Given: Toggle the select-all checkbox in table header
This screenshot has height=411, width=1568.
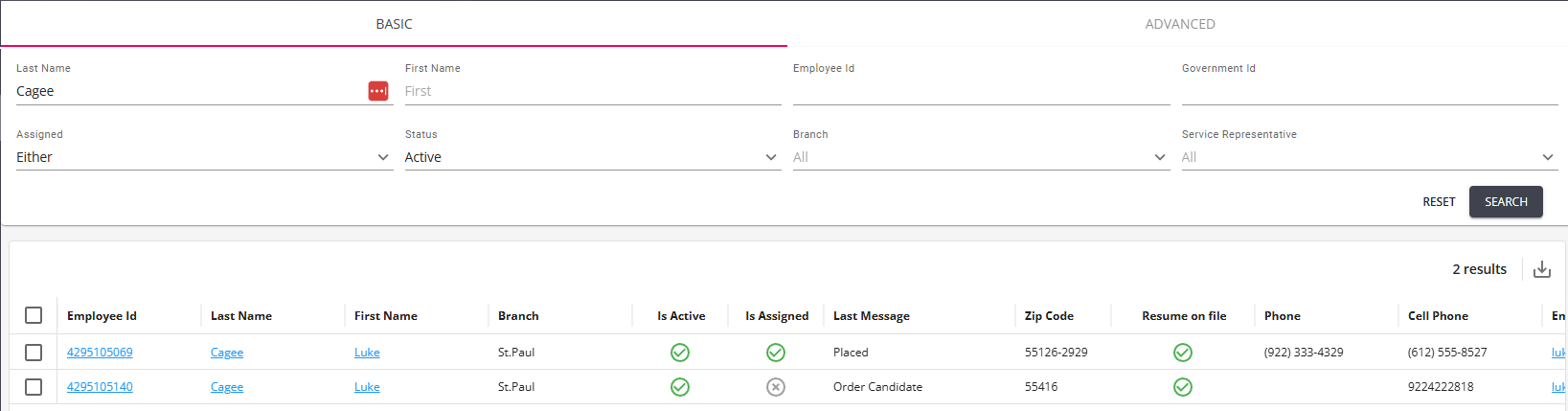Looking at the screenshot, I should 34,315.
